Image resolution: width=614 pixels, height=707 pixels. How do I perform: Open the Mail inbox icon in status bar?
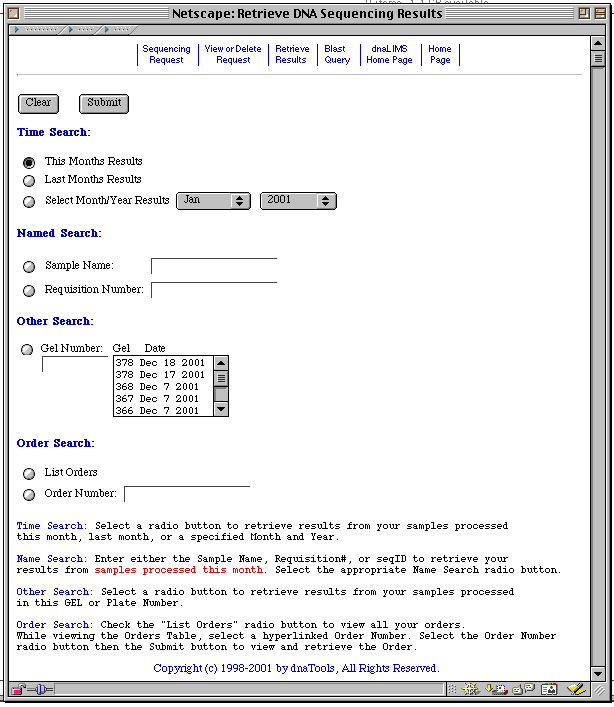pyautogui.click(x=496, y=690)
